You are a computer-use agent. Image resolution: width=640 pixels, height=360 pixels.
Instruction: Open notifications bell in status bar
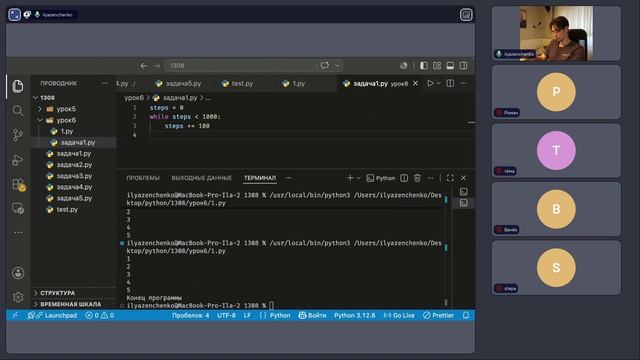466,316
